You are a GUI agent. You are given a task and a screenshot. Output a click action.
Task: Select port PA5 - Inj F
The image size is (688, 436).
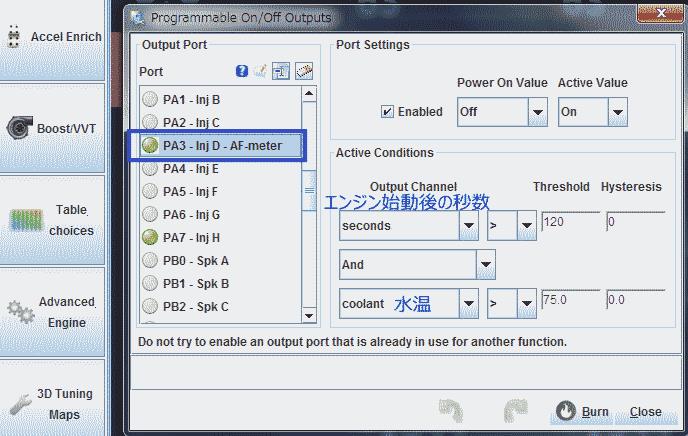point(221,192)
